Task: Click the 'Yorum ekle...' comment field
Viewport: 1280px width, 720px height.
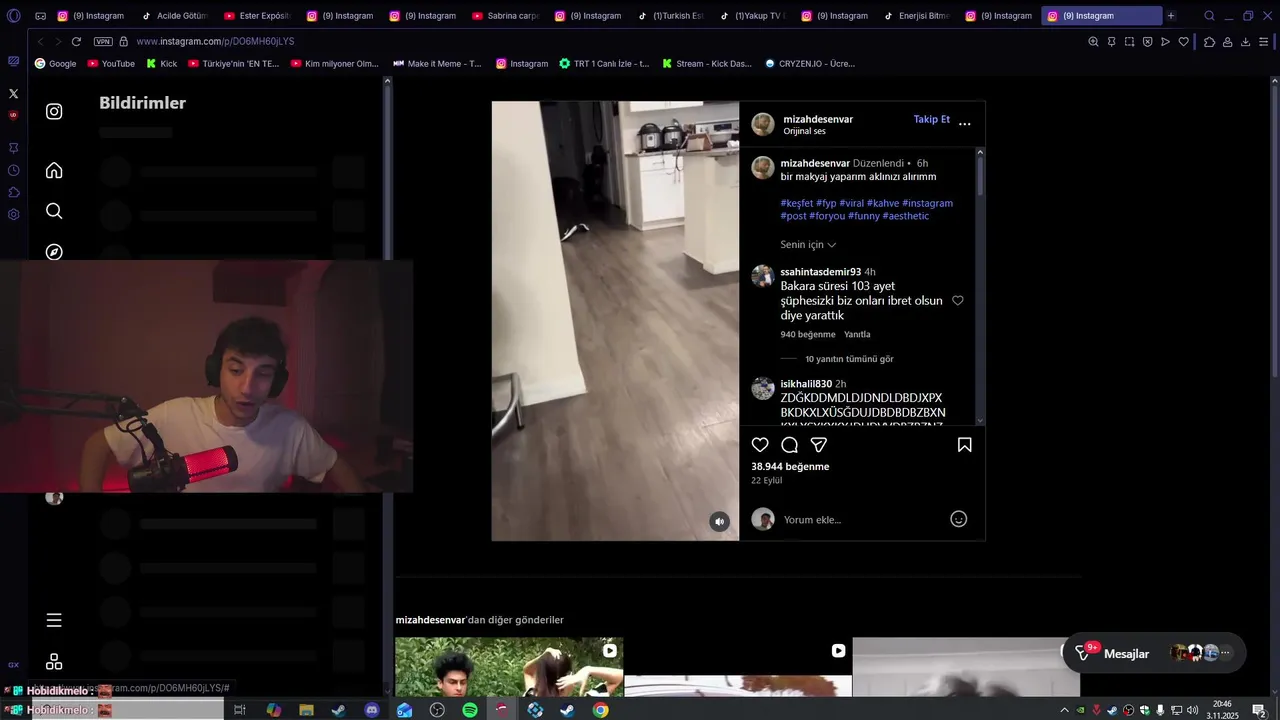Action: point(860,519)
